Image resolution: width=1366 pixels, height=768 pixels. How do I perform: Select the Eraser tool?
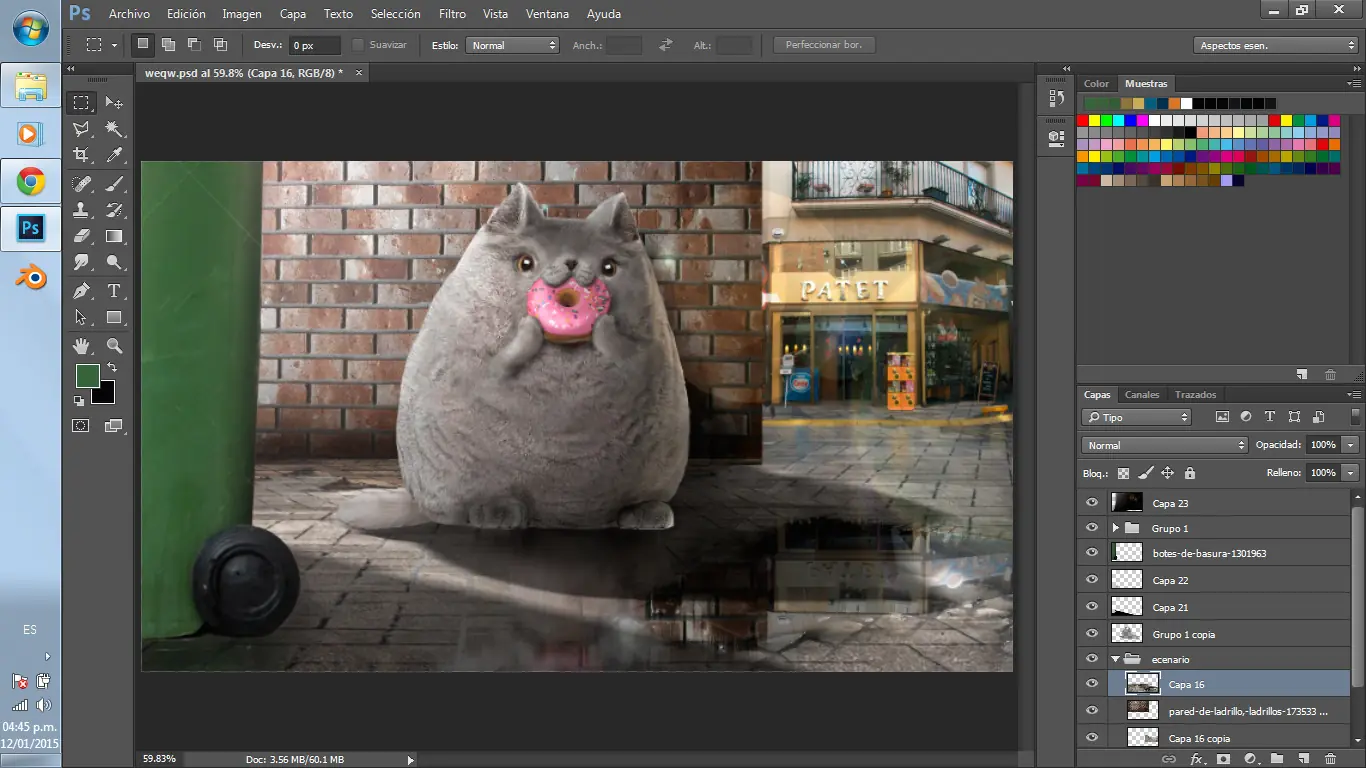click(82, 236)
